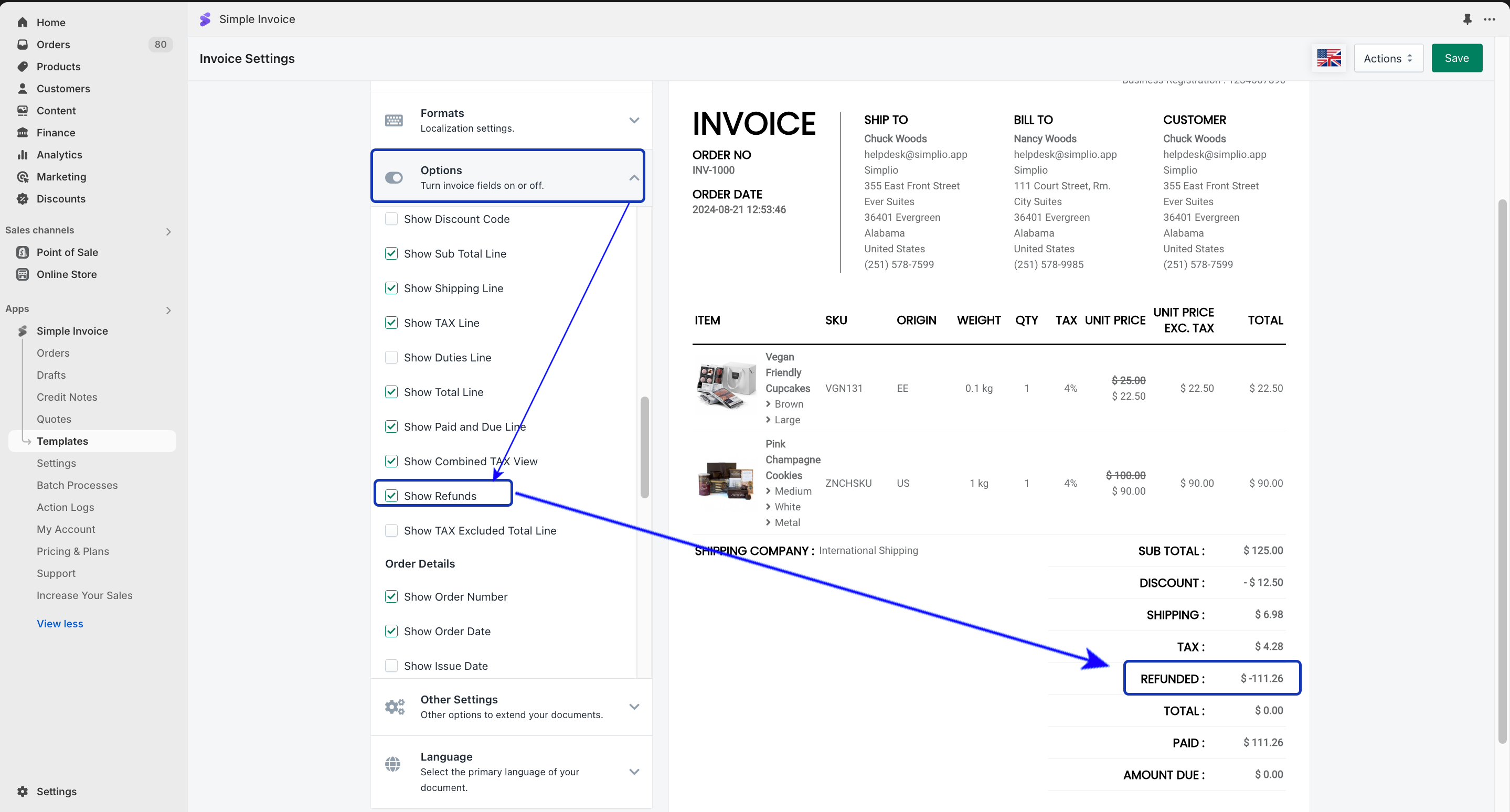This screenshot has width=1510, height=812.
Task: Click the UK flag language icon
Action: pos(1328,58)
